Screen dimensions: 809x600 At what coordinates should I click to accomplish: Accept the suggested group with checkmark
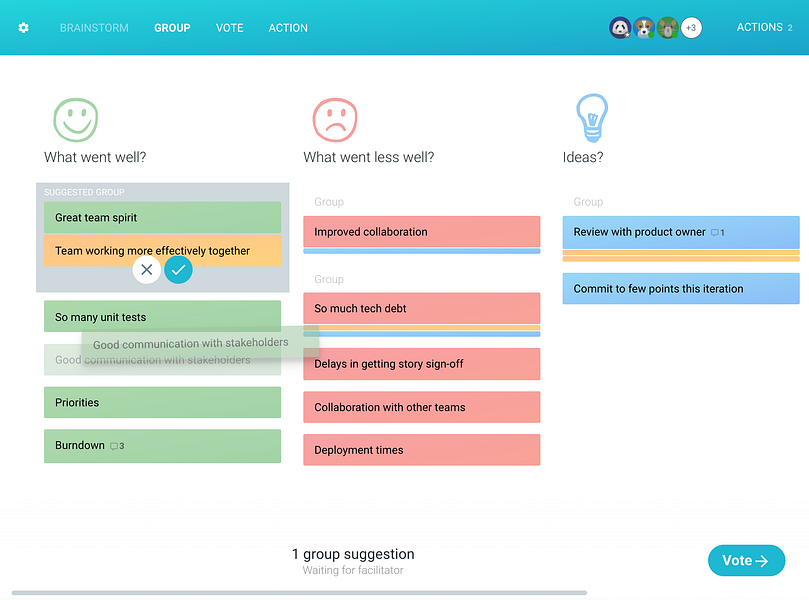179,269
